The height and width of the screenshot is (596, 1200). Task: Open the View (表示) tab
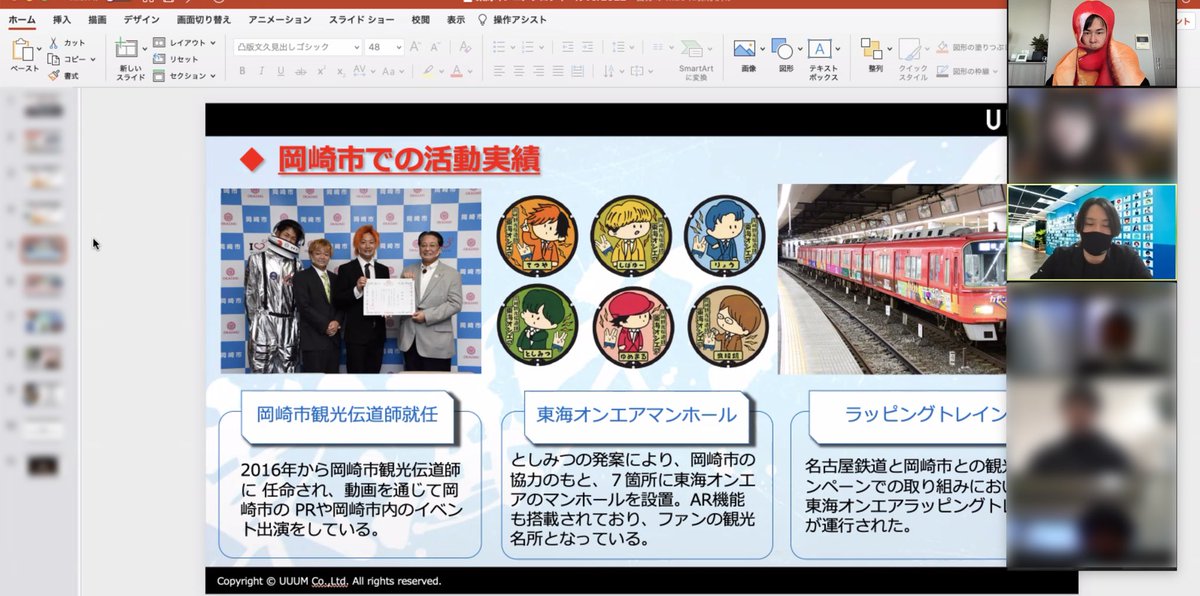coord(456,19)
